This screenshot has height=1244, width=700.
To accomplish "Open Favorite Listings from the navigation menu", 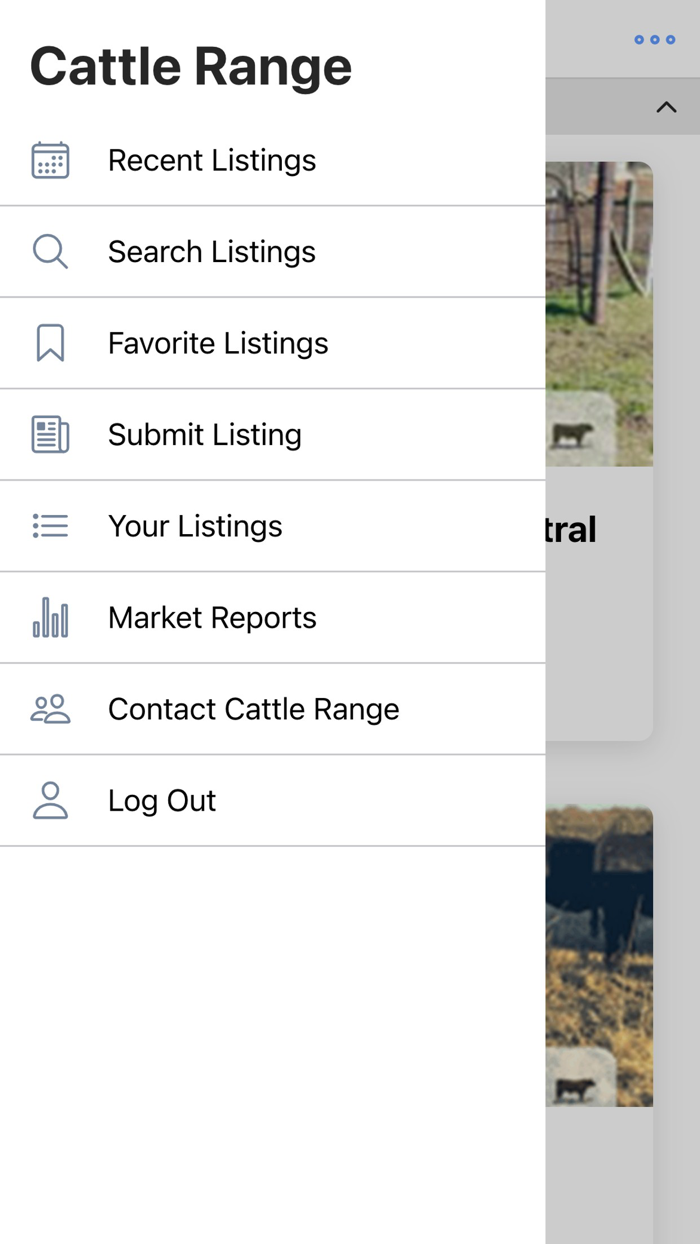I will (x=218, y=343).
